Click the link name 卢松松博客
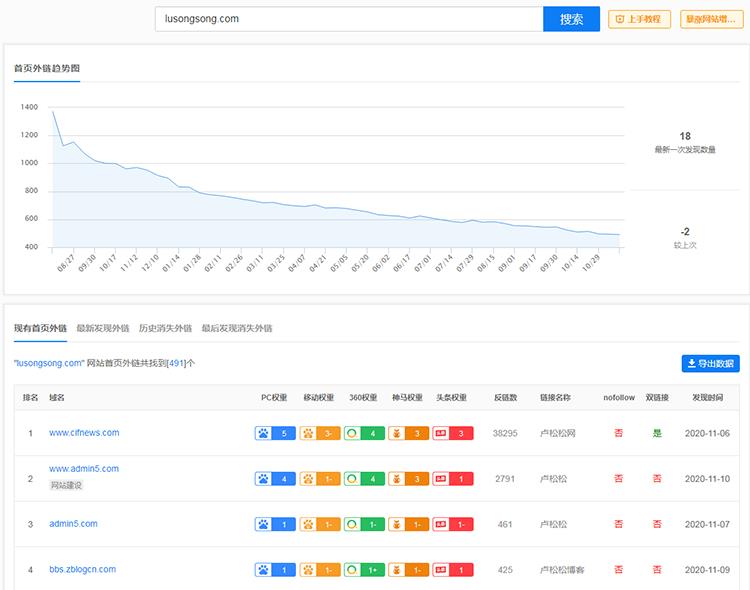Viewport: 750px width, 590px height. coord(562,570)
